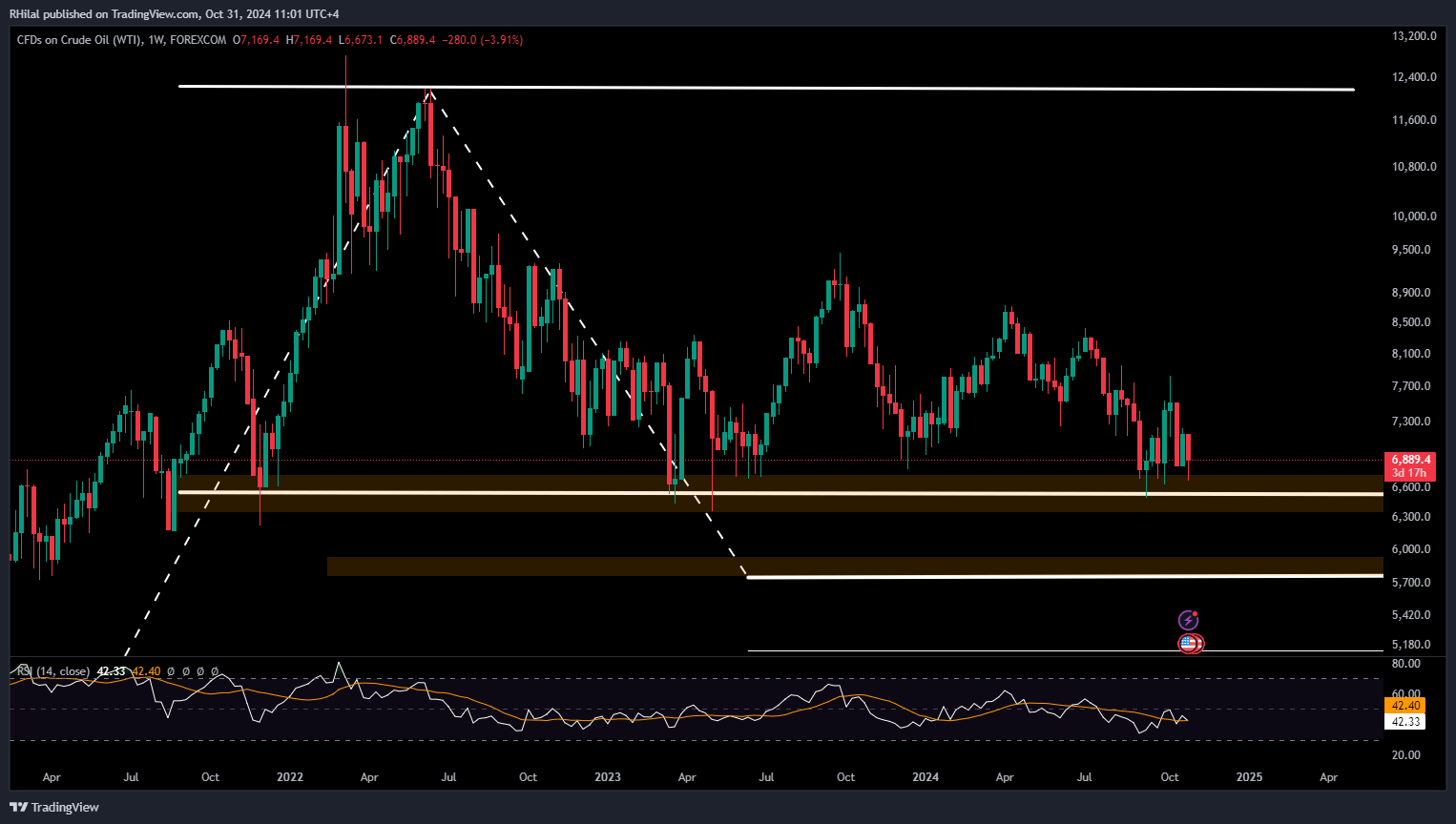Select the CFDs on Crude Oil (WTI) symbol title
Viewport: 1456px width, 824px height.
click(79, 40)
